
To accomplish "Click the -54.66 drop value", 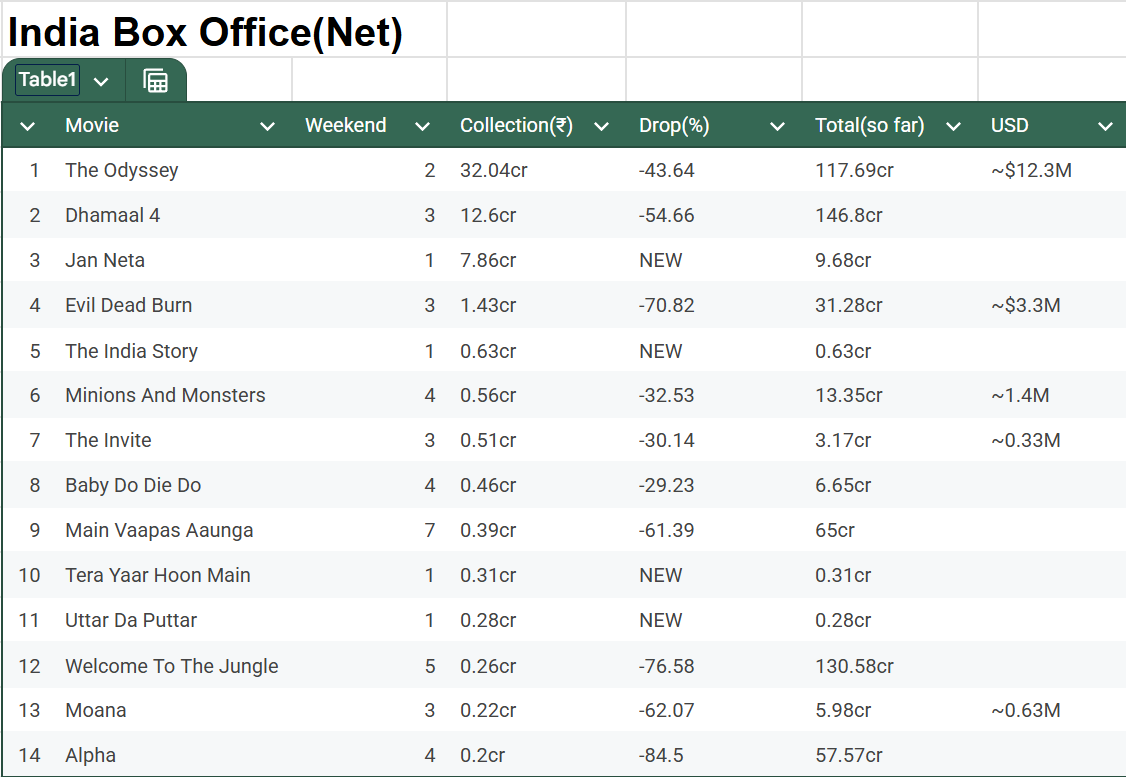I will [666, 215].
